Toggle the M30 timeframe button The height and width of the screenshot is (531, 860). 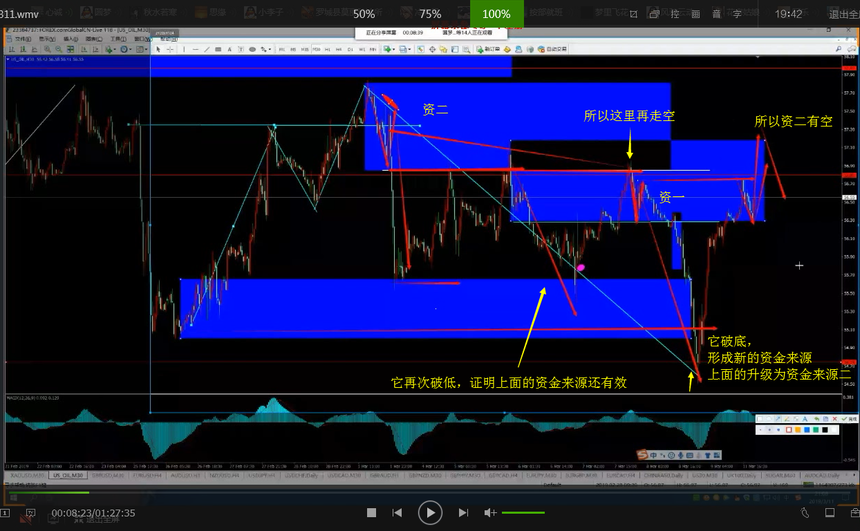tap(316, 49)
